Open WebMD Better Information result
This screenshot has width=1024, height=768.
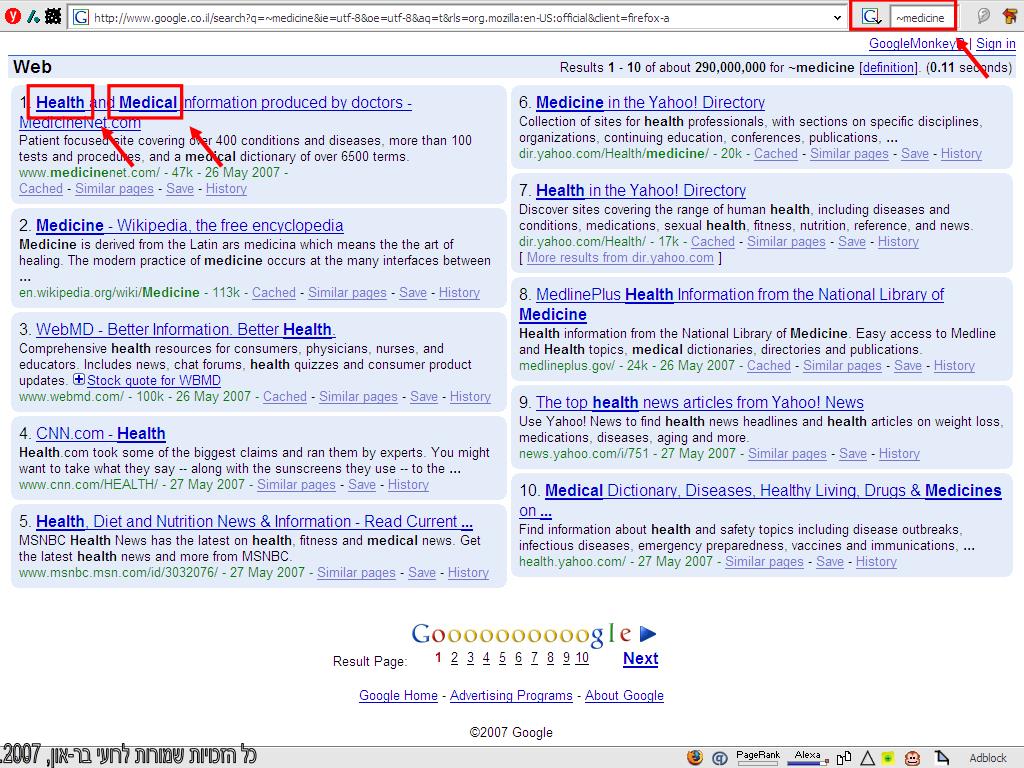[185, 329]
